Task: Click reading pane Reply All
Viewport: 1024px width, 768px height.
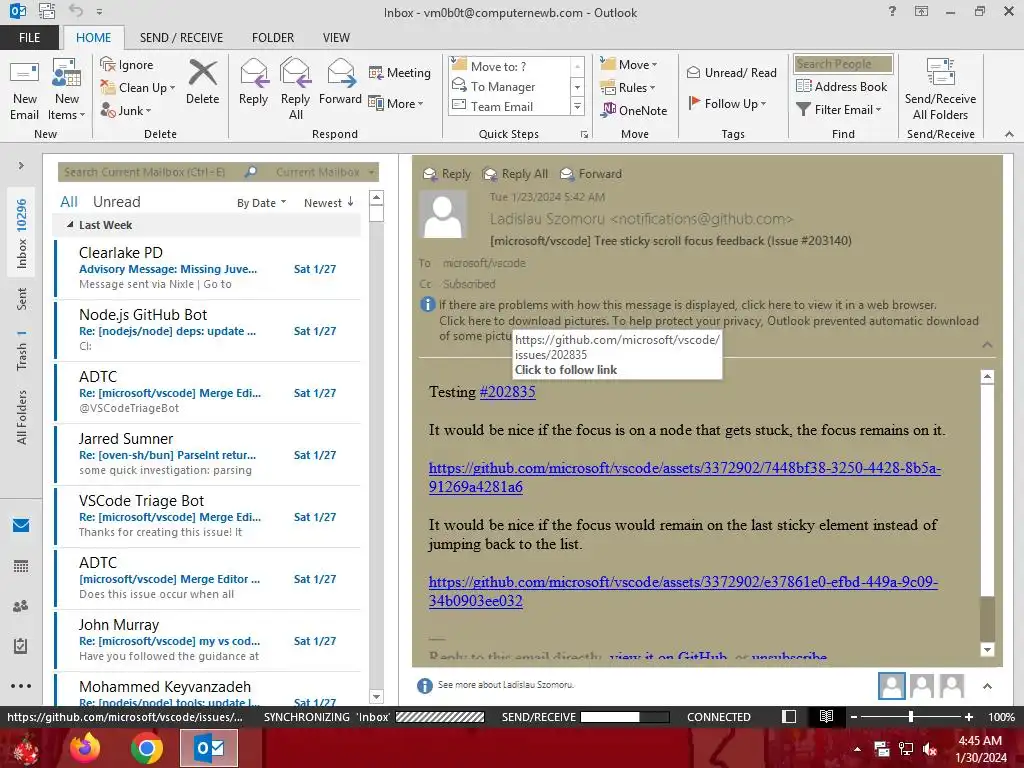Action: (x=515, y=174)
